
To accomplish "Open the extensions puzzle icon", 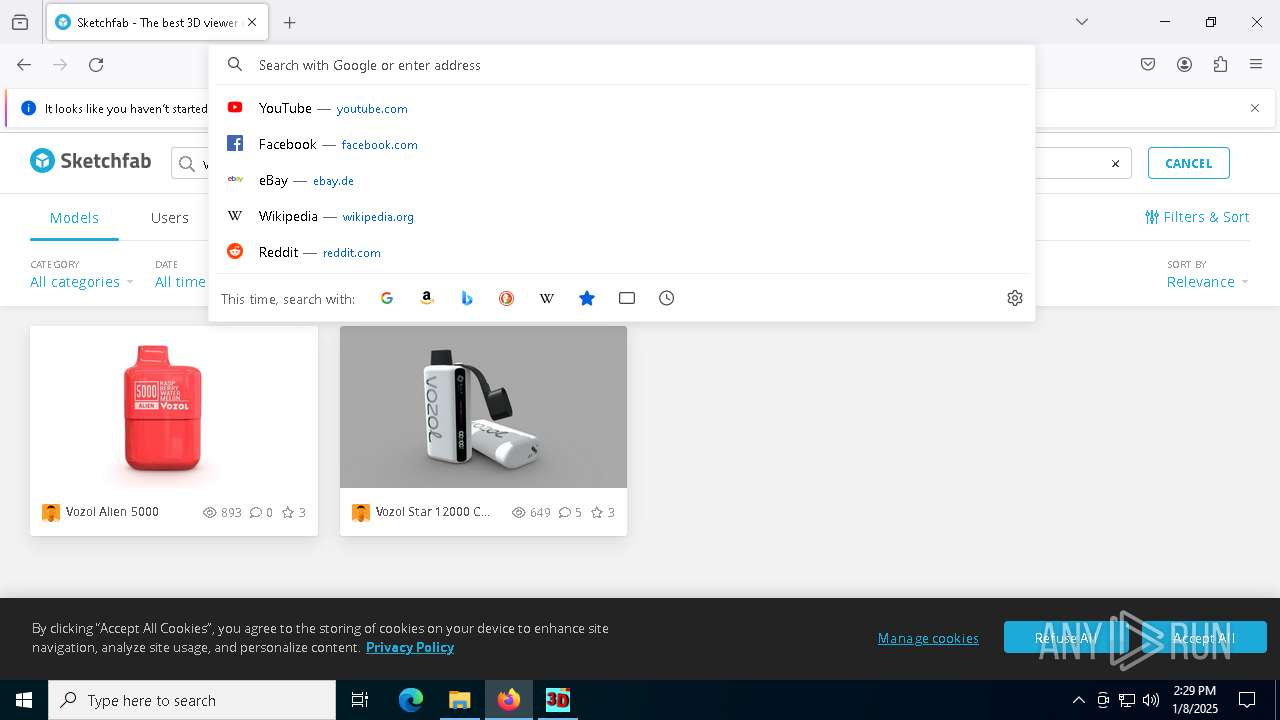I will pyautogui.click(x=1220, y=65).
